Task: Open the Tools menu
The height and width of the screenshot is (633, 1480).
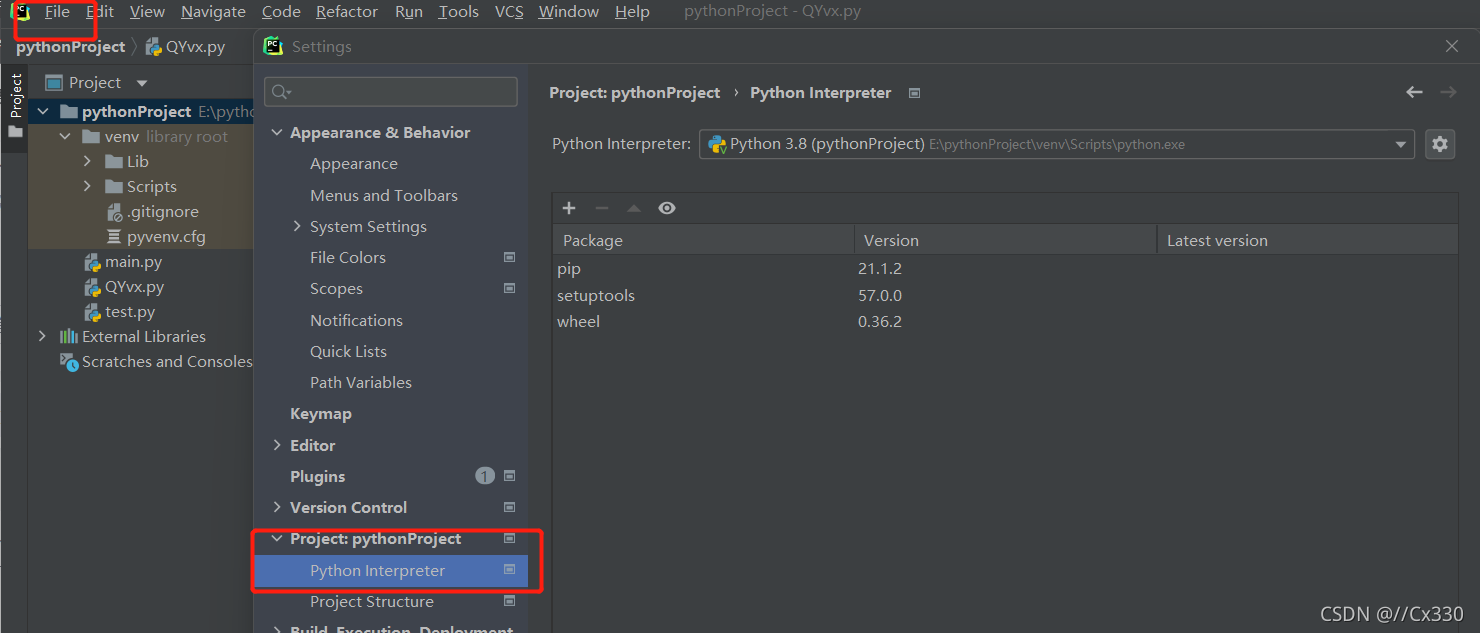Action: (x=458, y=12)
